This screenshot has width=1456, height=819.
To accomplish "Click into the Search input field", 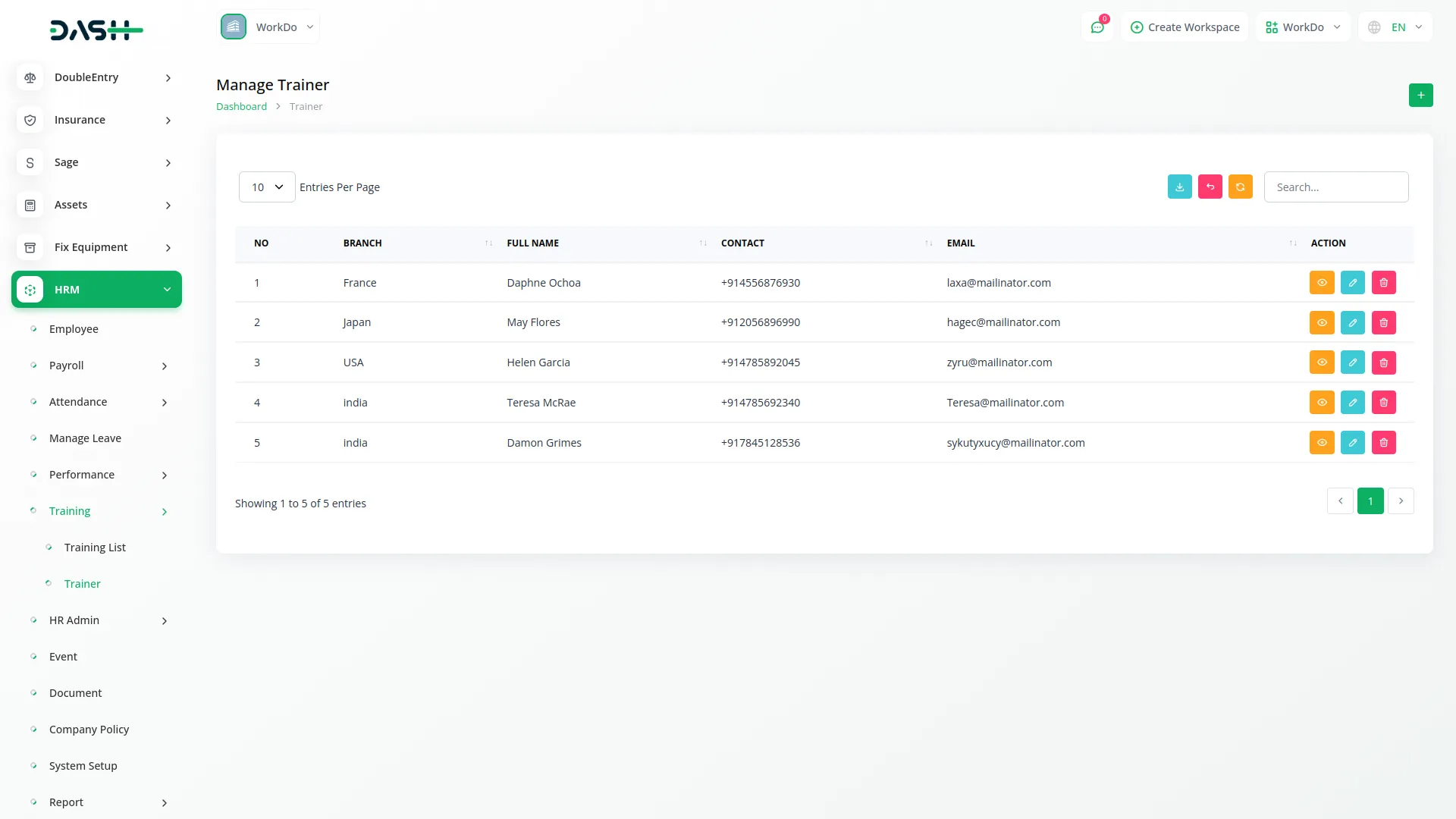I will 1335,187.
